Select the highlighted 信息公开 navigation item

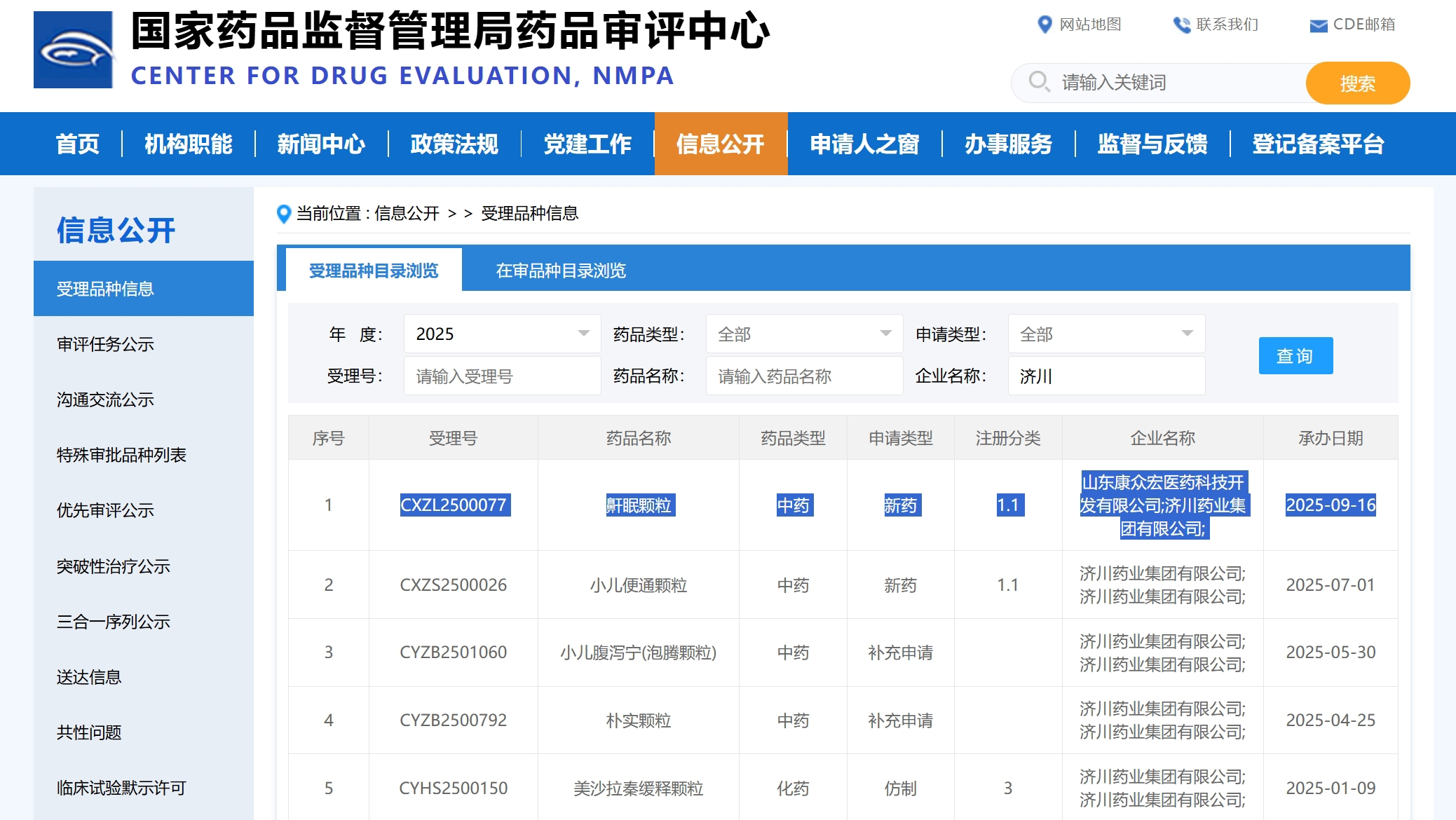[x=721, y=144]
